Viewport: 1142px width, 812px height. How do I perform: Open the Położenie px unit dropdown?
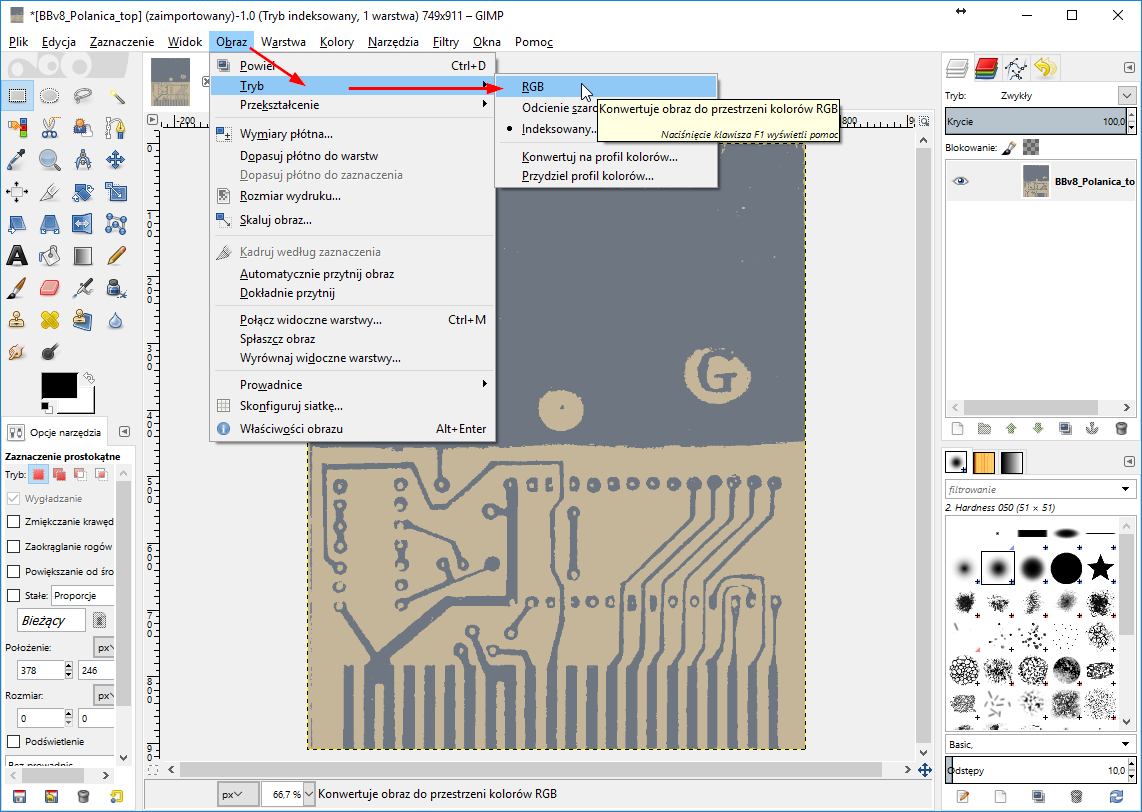click(x=105, y=647)
